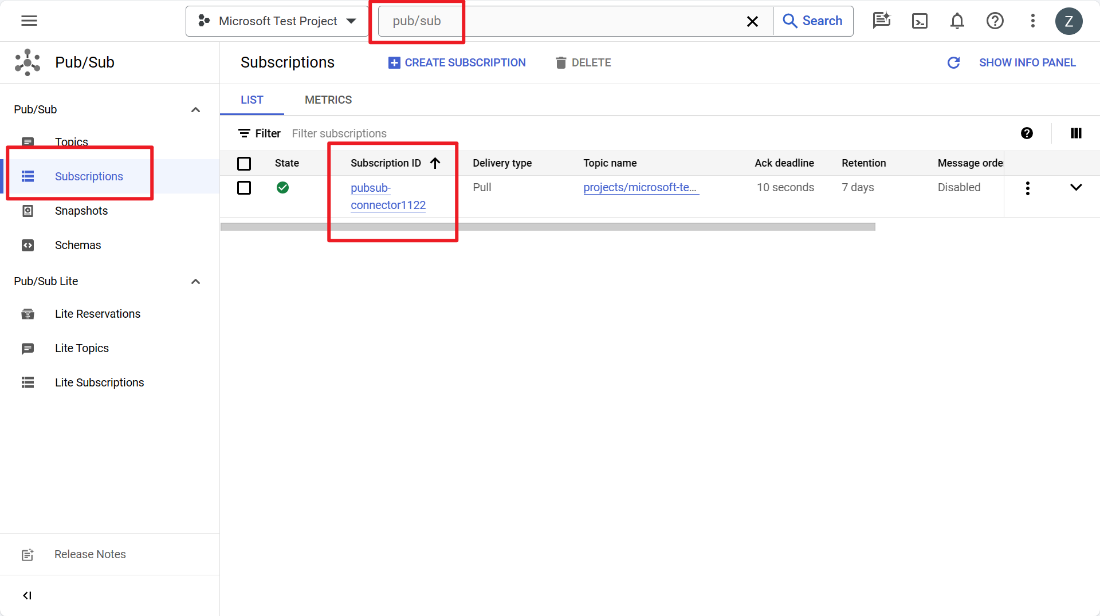
Task: Open the notifications bell
Action: 957,21
